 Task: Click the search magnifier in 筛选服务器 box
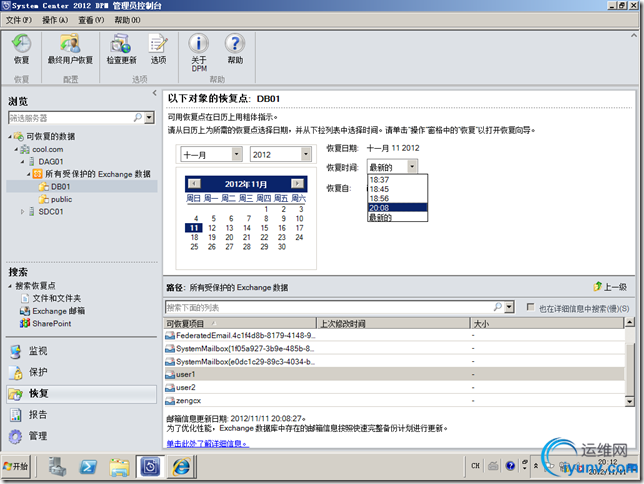tap(138, 118)
